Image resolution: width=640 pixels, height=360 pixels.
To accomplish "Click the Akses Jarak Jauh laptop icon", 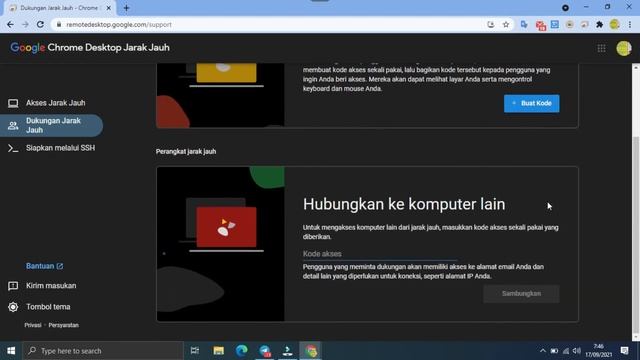I will point(13,103).
